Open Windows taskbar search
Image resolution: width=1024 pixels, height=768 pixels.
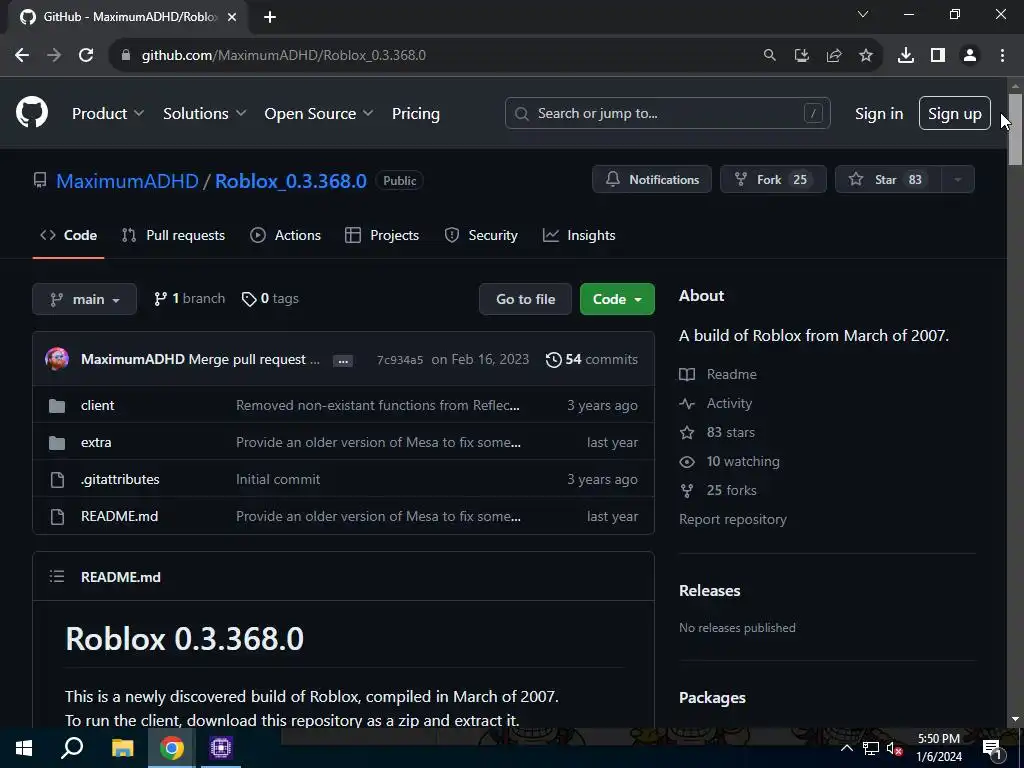pyautogui.click(x=72, y=748)
